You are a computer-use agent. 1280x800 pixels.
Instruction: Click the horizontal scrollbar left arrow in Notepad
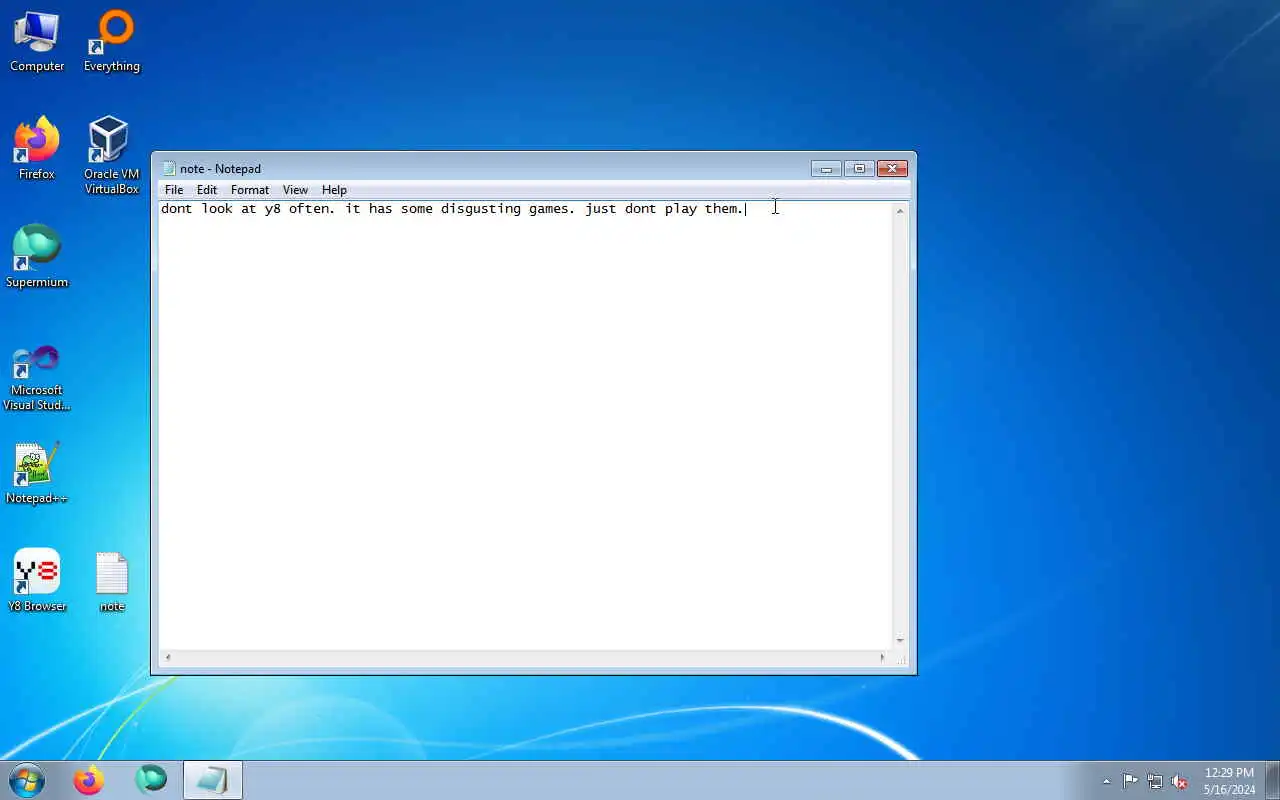(167, 657)
